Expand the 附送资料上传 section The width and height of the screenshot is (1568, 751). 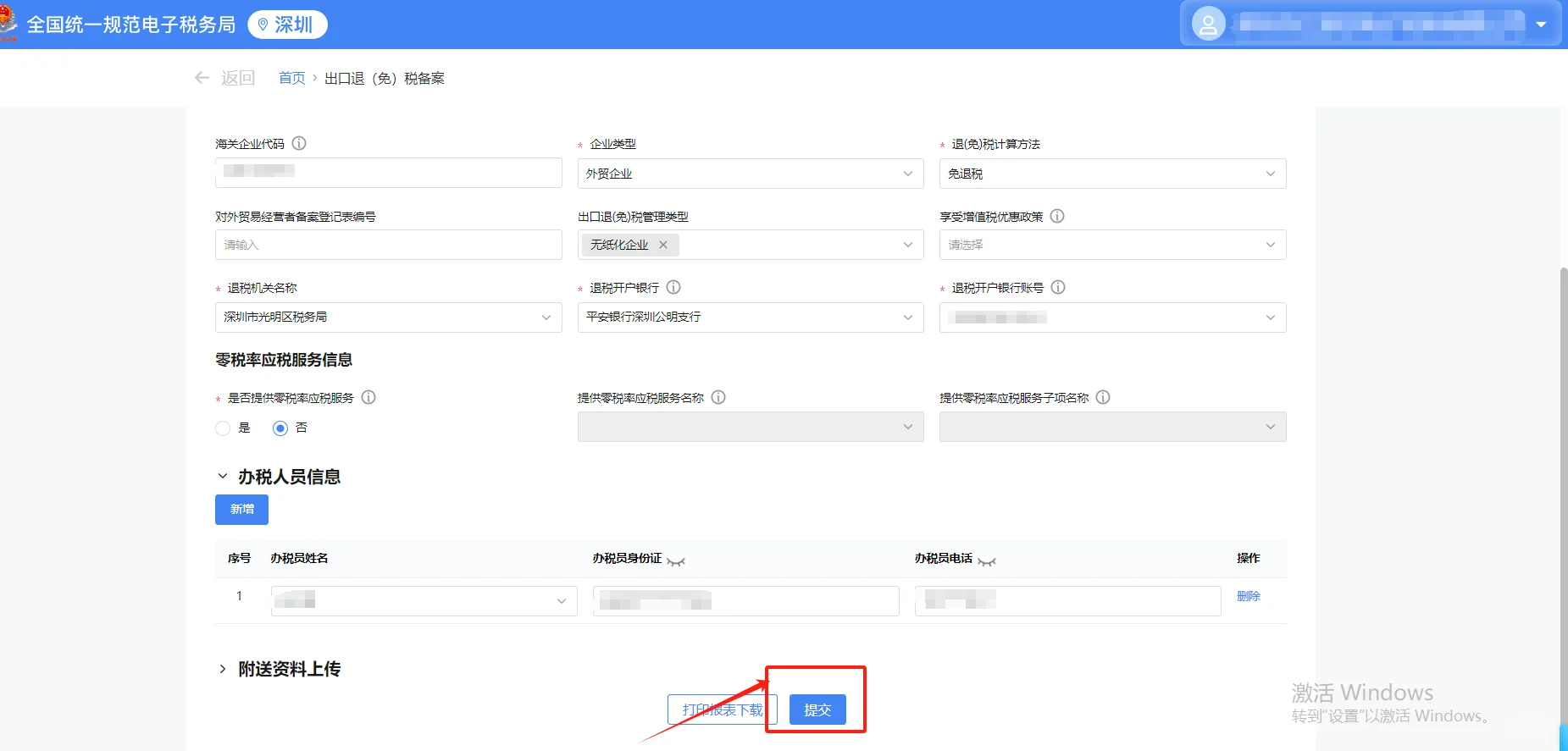(x=223, y=669)
